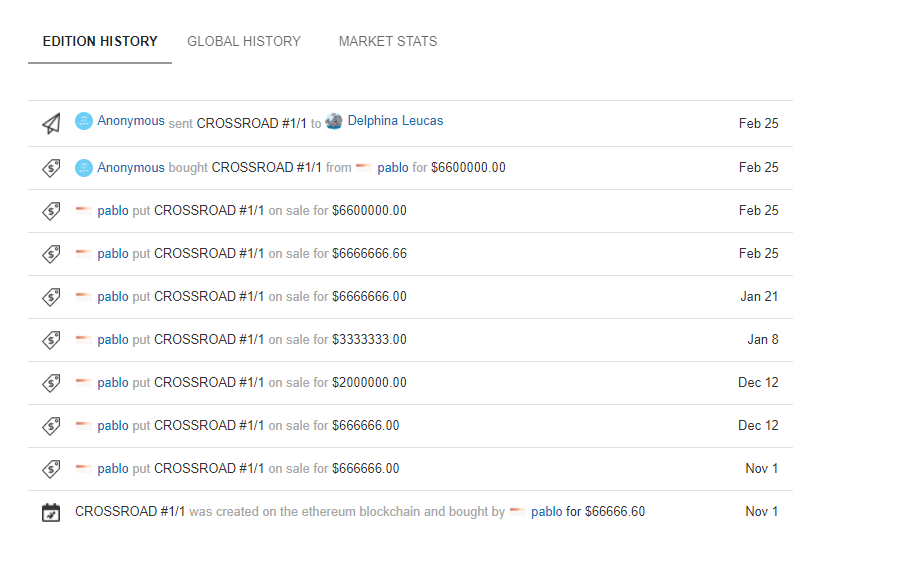Click pablo link on the Jan 21 listing
The image size is (900, 568).
click(x=113, y=297)
